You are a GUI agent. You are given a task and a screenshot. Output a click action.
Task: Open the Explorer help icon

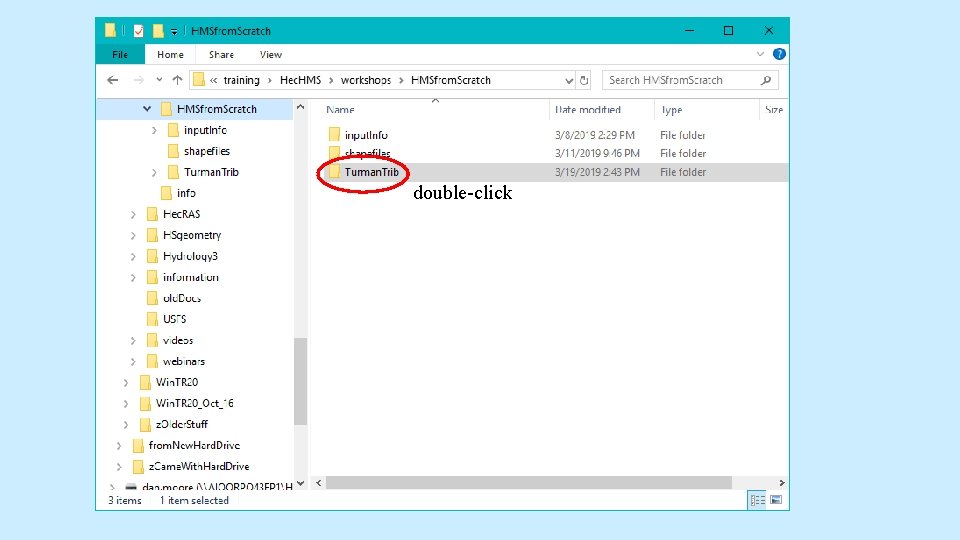[x=779, y=54]
